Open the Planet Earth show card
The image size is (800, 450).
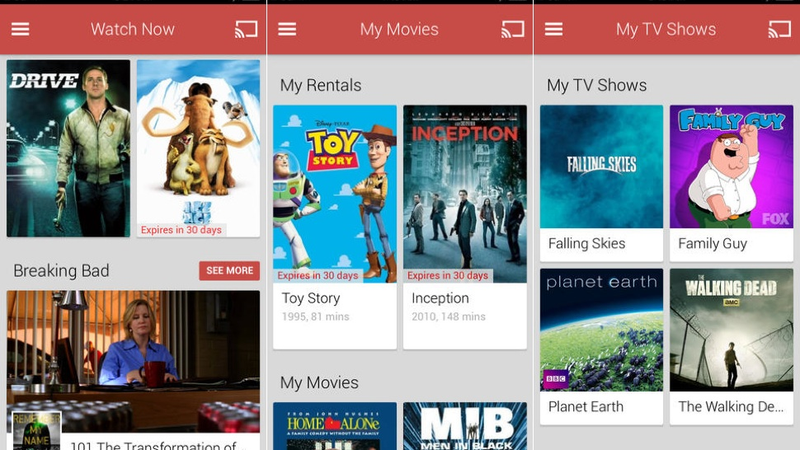pos(602,346)
